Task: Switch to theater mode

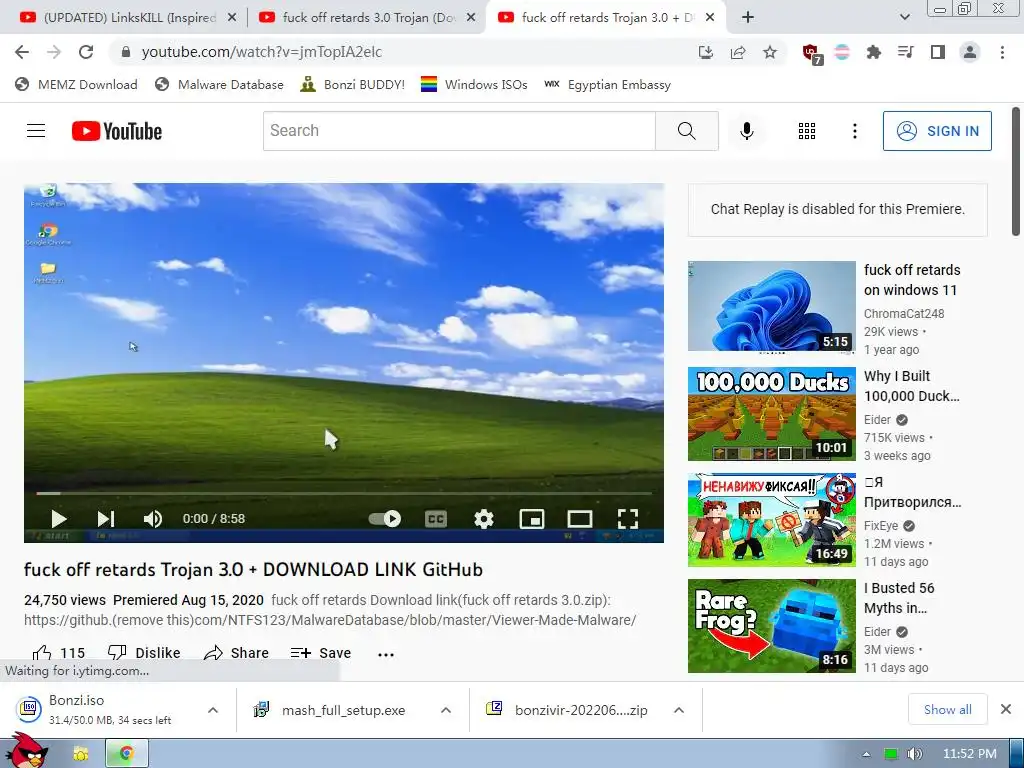Action: (x=579, y=519)
